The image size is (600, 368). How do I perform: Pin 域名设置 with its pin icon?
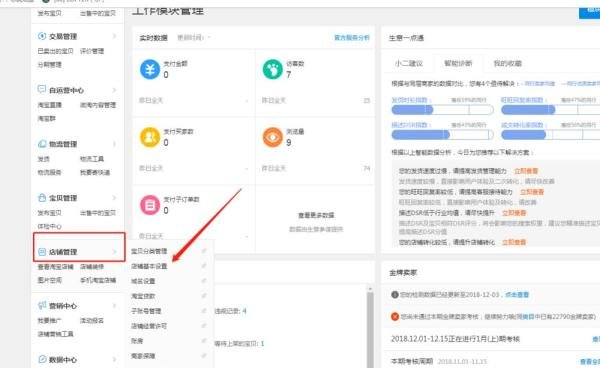pos(204,280)
